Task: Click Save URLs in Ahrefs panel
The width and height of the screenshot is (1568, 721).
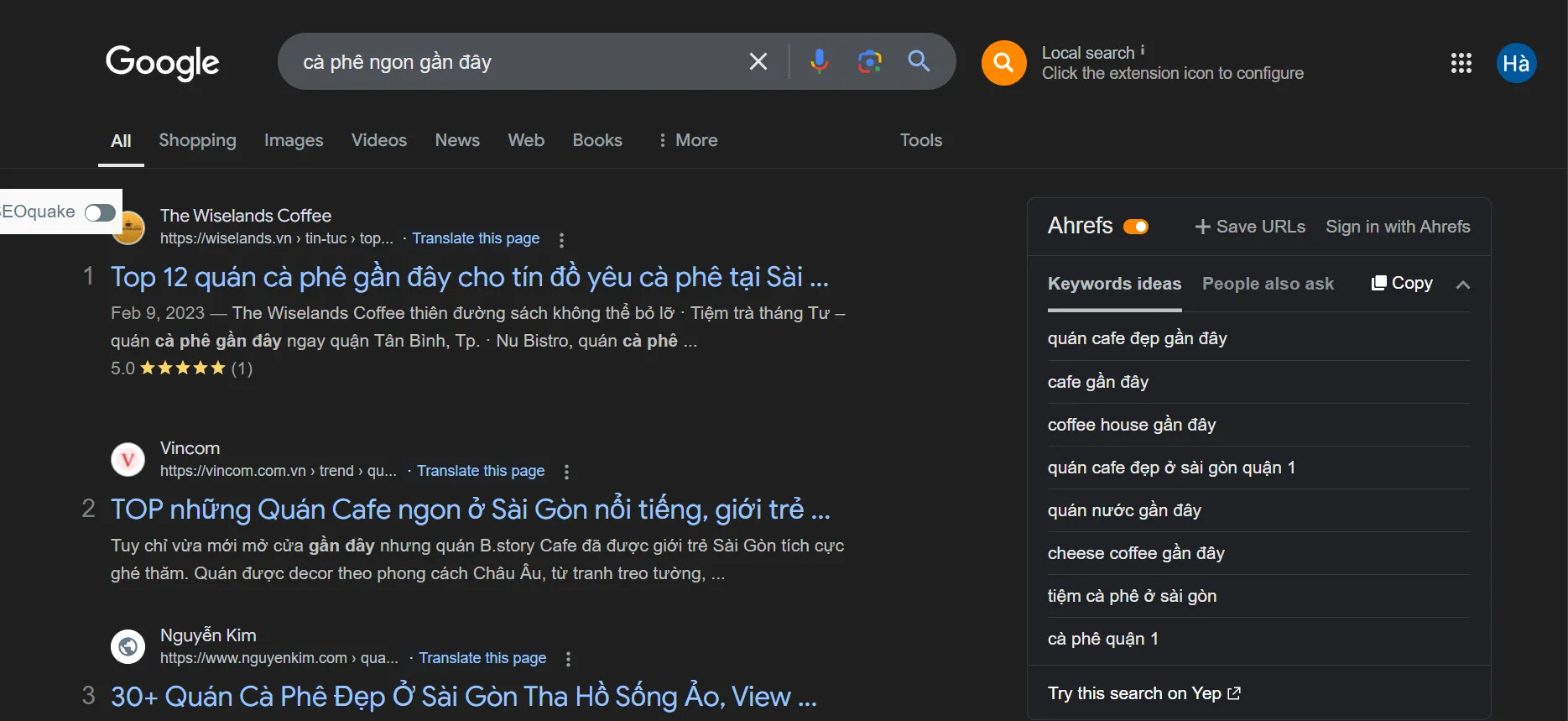Action: click(x=1250, y=227)
